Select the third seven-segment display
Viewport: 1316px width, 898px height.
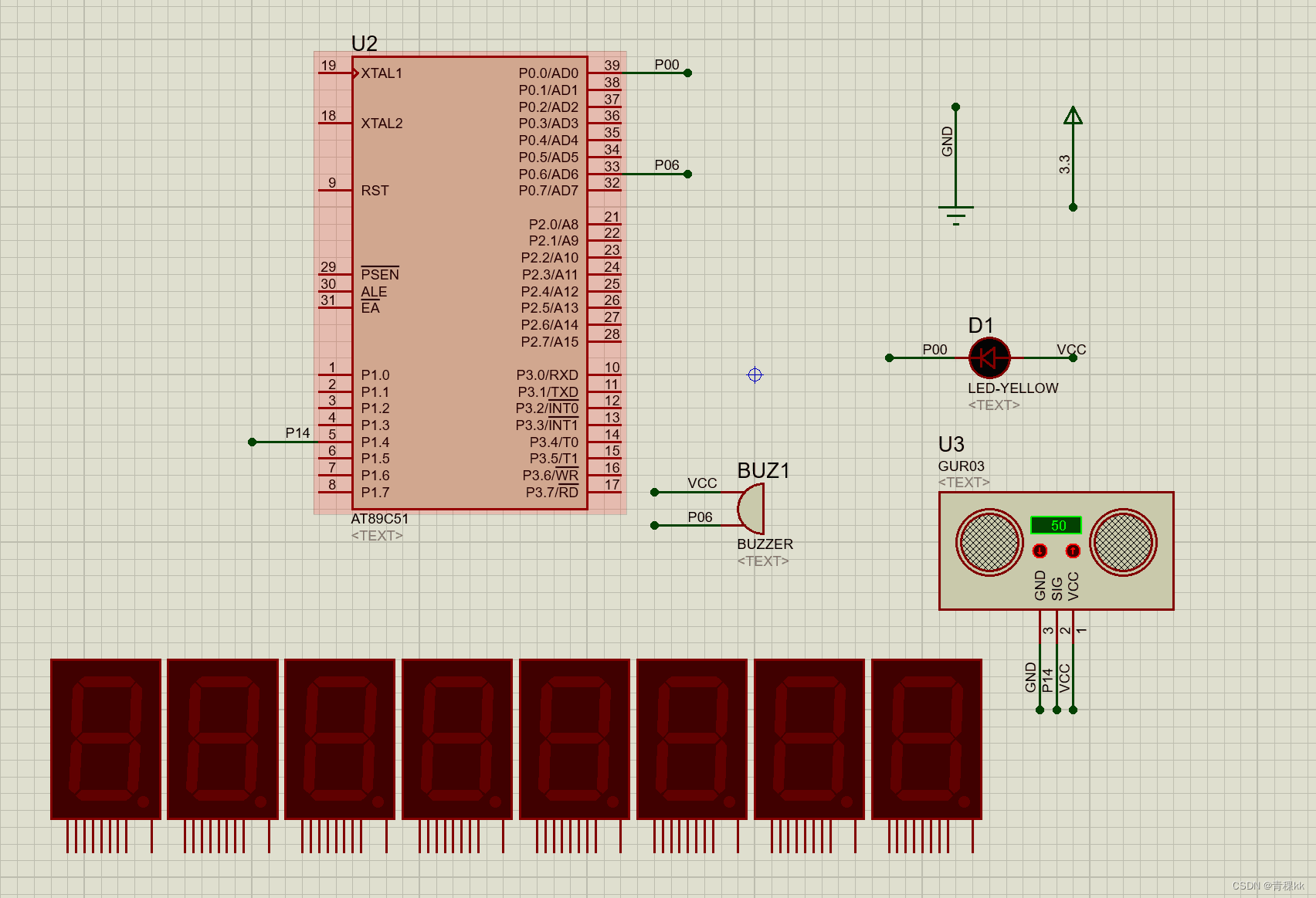pos(341,739)
